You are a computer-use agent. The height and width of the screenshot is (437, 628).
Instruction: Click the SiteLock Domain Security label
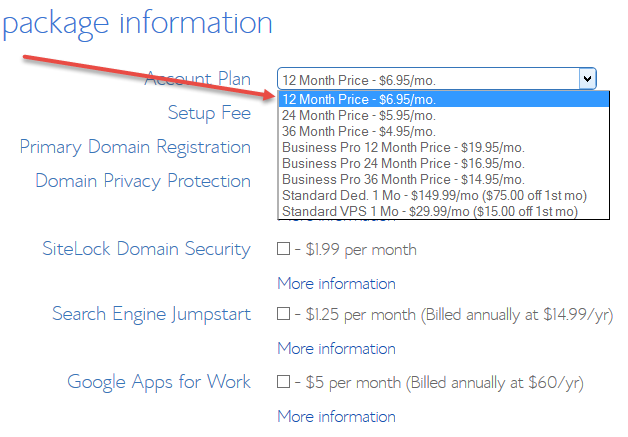tap(146, 249)
